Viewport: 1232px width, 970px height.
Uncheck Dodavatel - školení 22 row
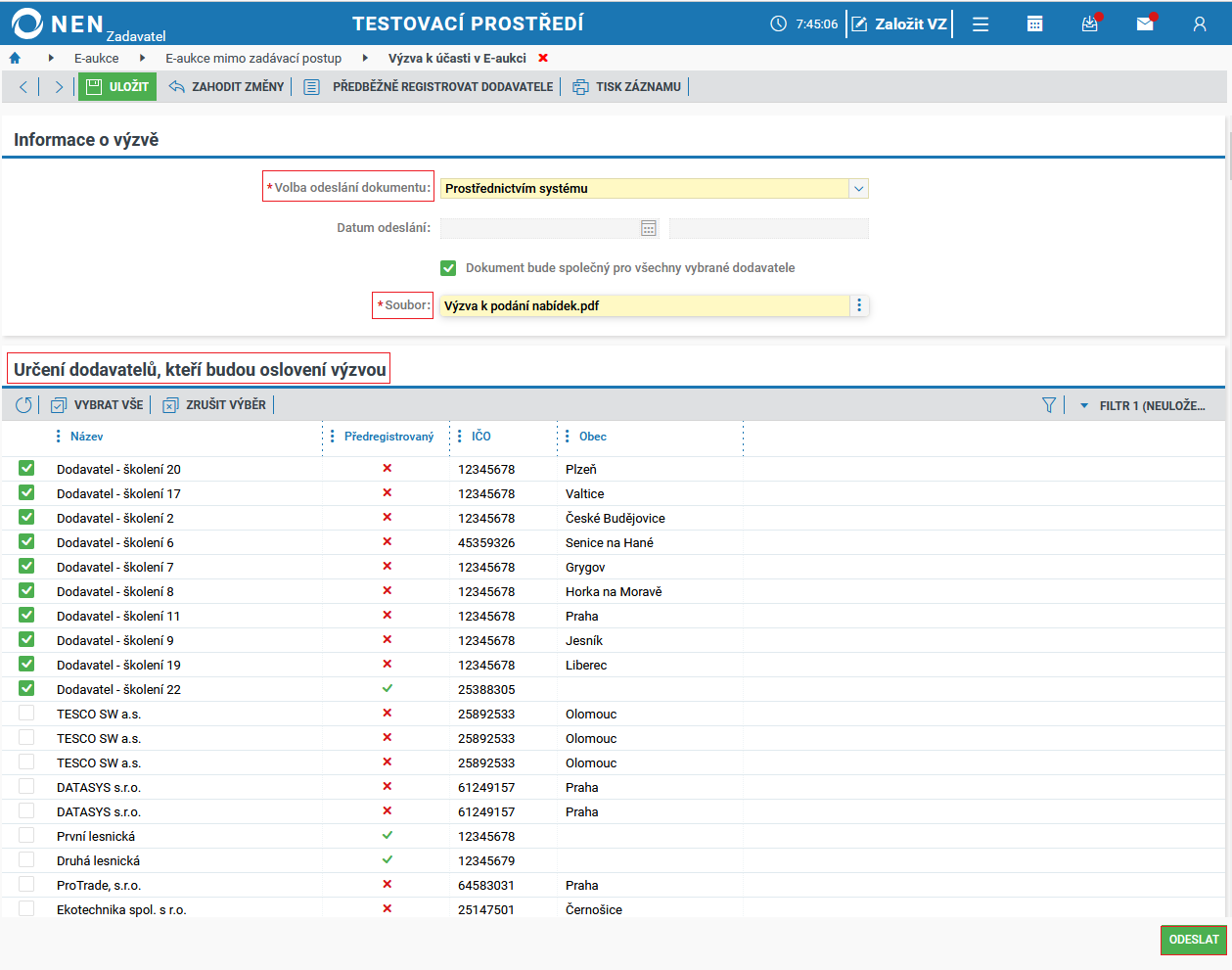tap(26, 689)
